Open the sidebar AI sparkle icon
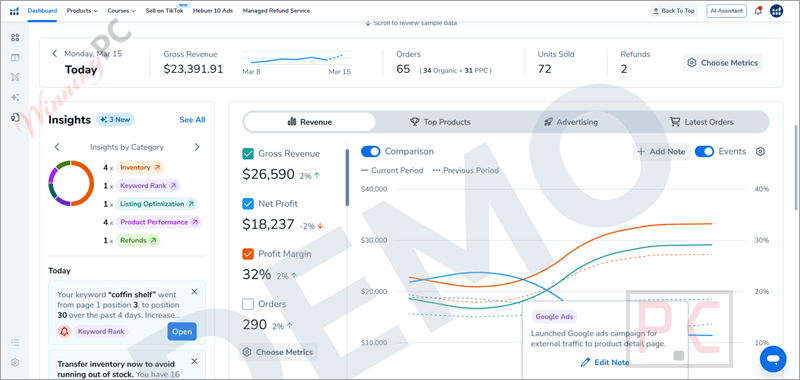The image size is (800, 380). coord(15,97)
